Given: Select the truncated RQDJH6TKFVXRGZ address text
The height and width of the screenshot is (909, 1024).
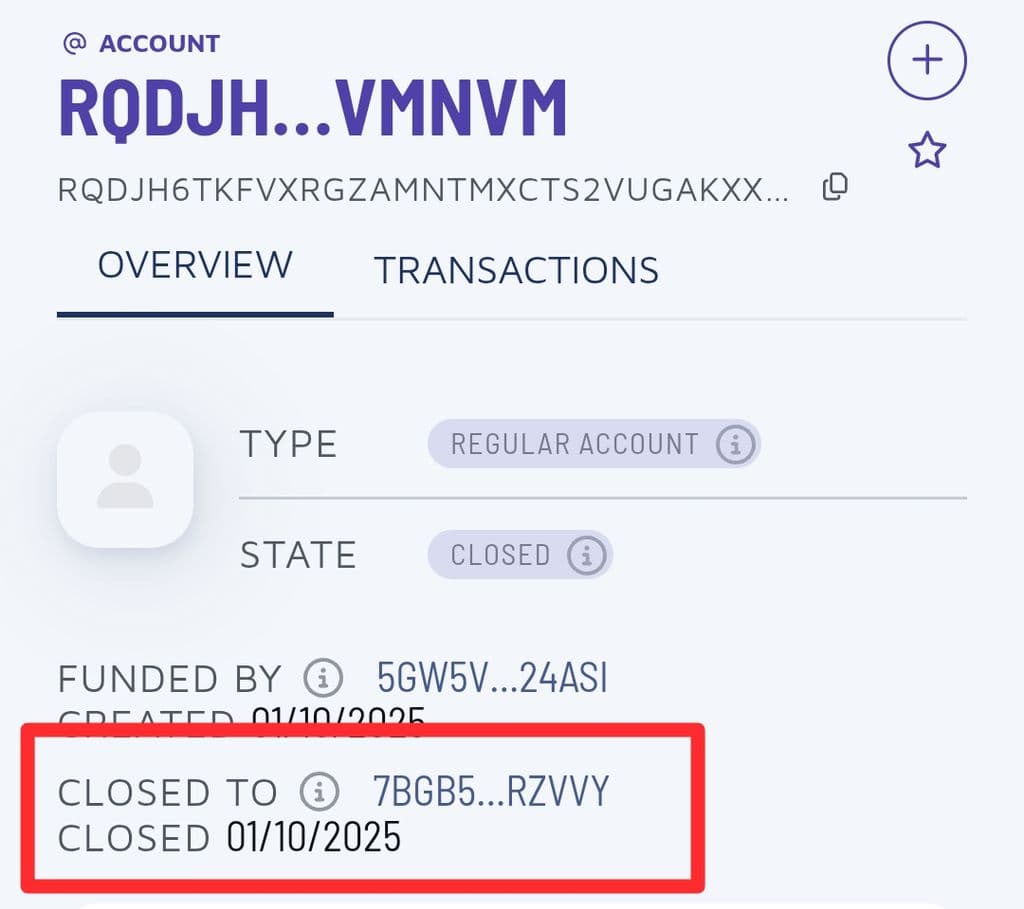Looking at the screenshot, I should click(x=423, y=191).
